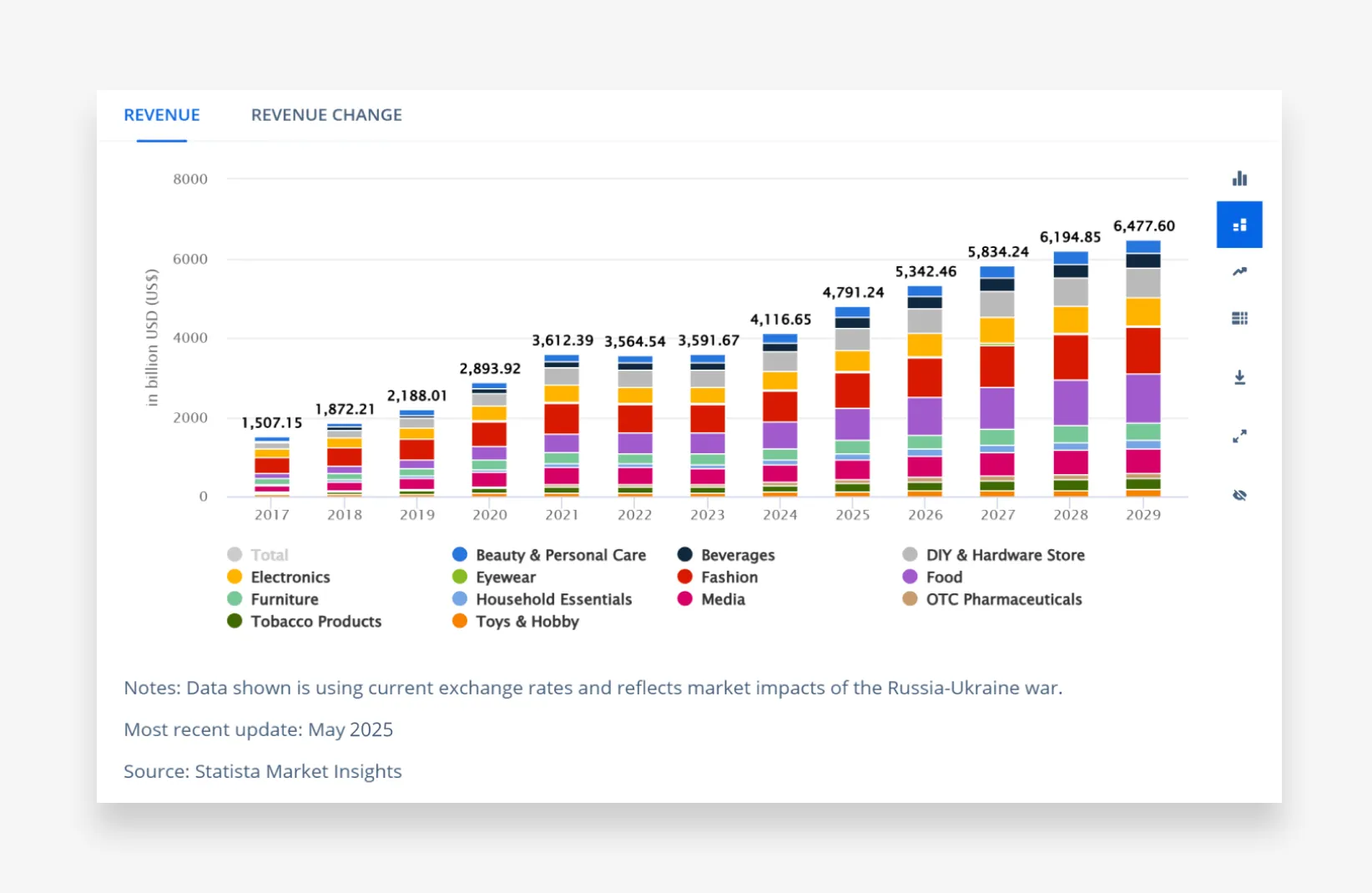The width and height of the screenshot is (1372, 893).
Task: Toggle the Beverages legend entry
Action: click(x=737, y=555)
